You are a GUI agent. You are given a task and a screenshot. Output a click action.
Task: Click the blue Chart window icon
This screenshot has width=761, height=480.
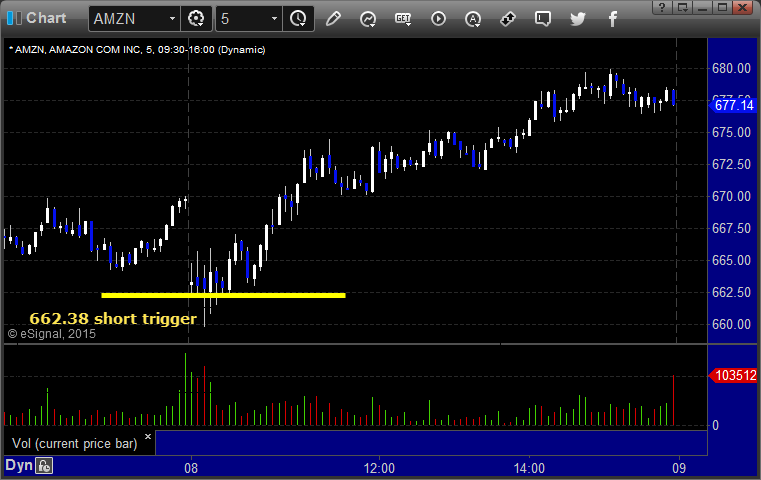(15, 18)
